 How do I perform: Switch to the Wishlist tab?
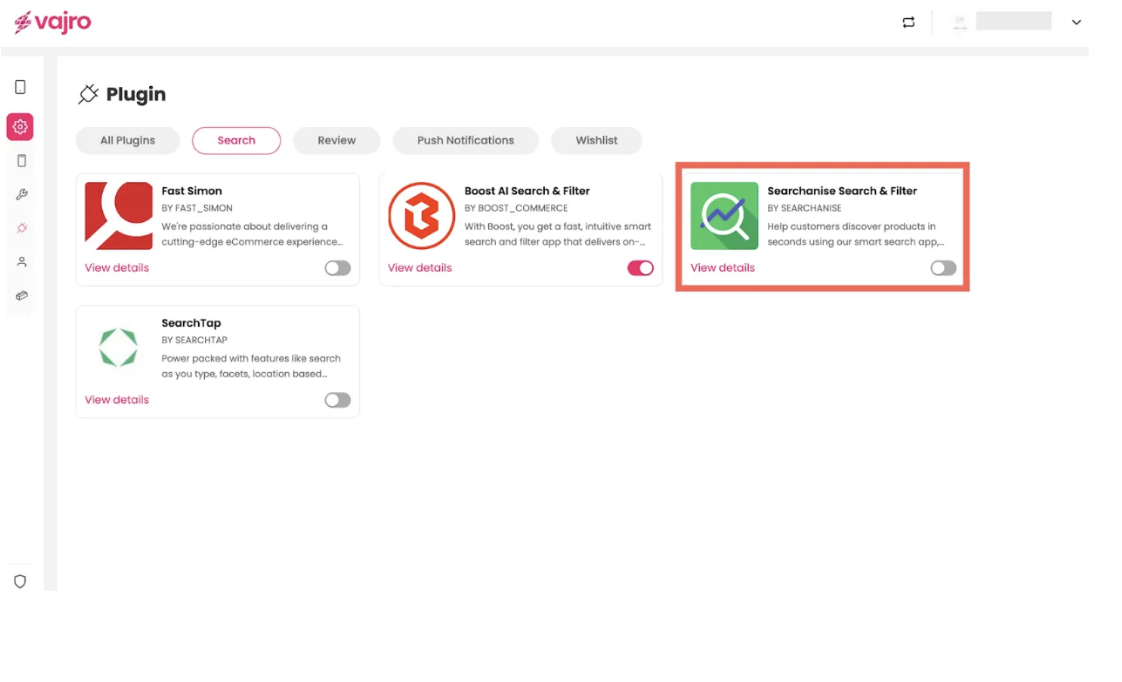pos(596,140)
